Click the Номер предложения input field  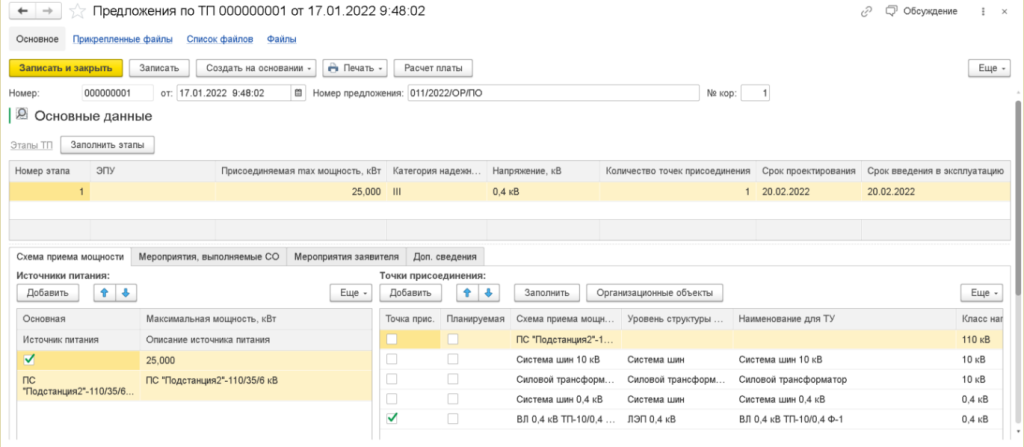click(x=550, y=93)
